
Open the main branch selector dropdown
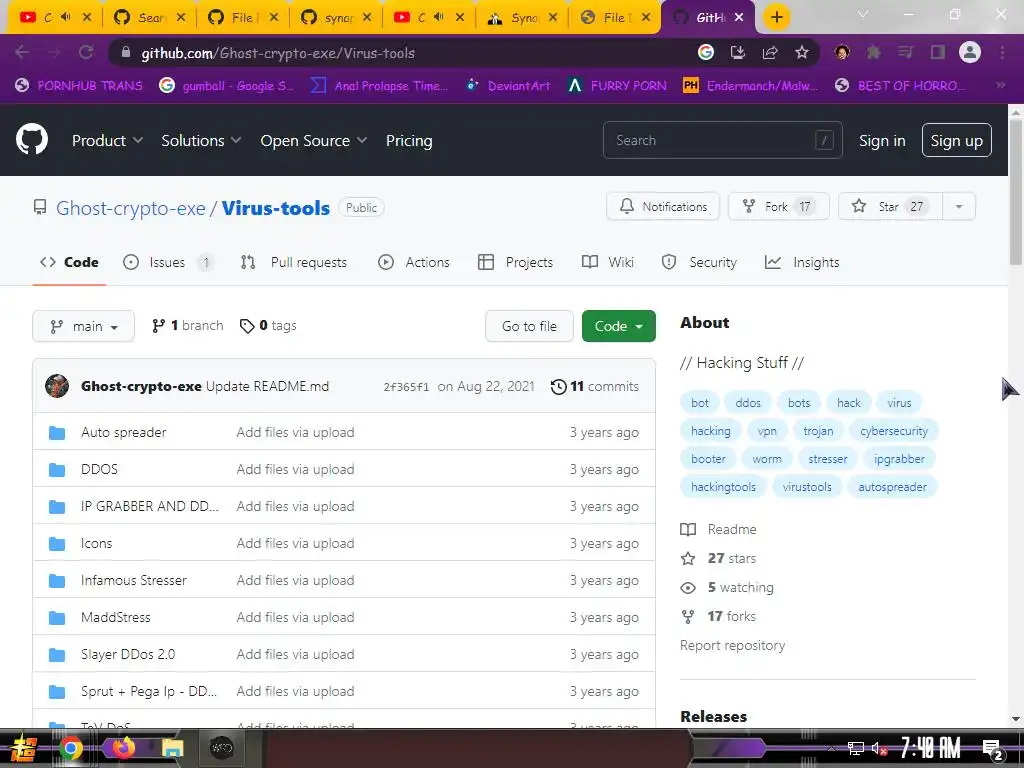[x=84, y=326]
